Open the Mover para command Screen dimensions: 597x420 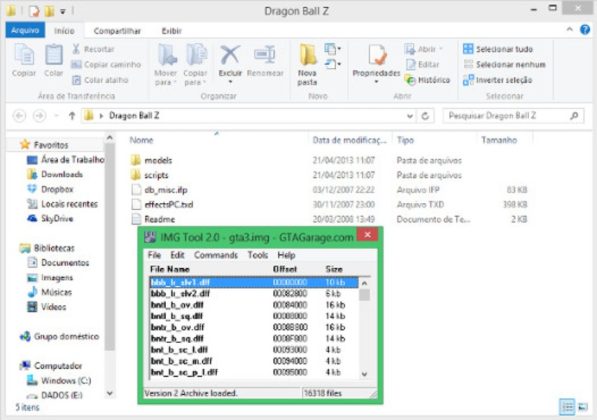166,65
